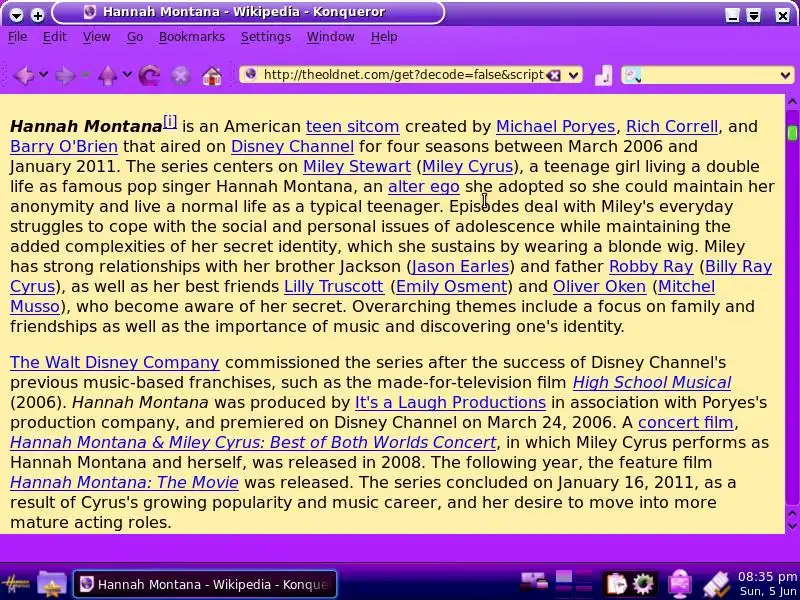
Task: Open the Michael Poryes link
Action: click(556, 127)
